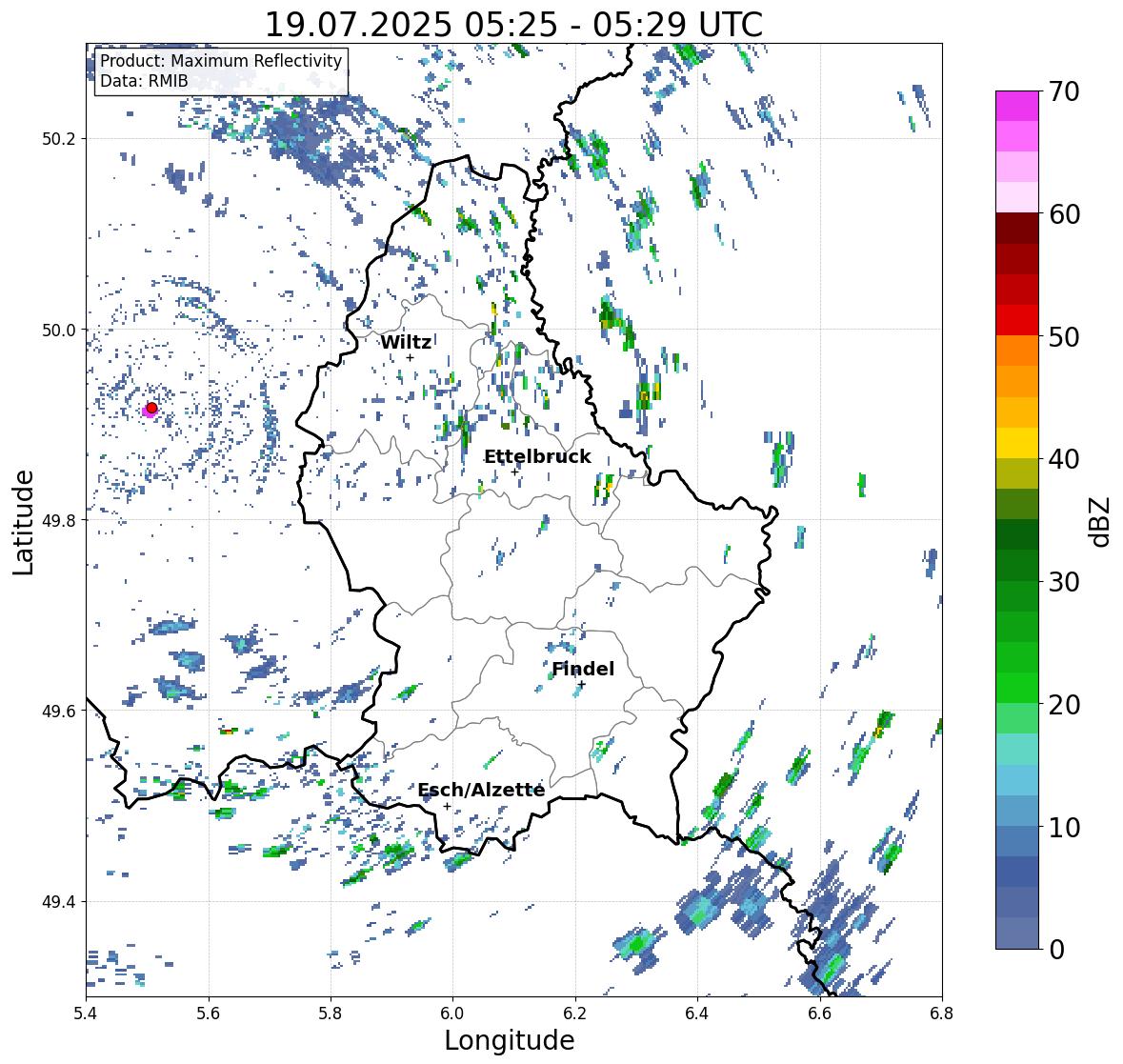This screenshot has width=1123, height=1064.
Task: Click 'Data: RMIB' source label
Action: click(x=144, y=81)
